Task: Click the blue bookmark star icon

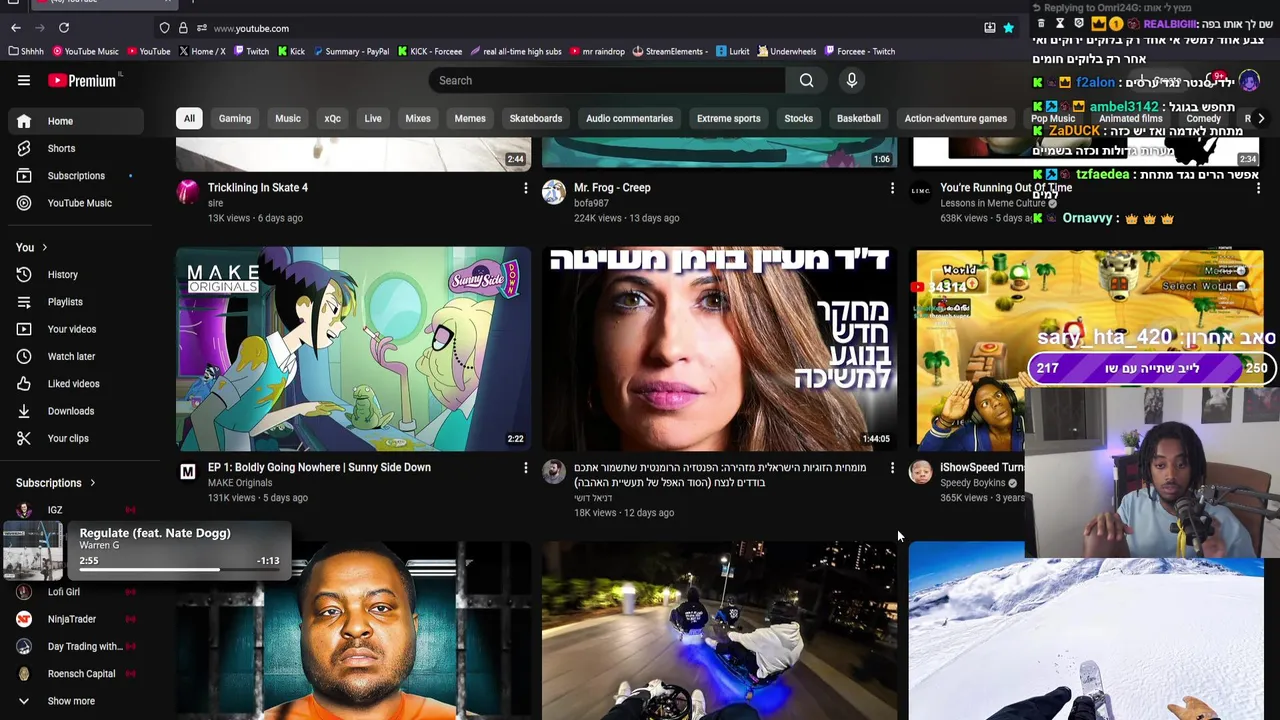Action: click(x=1009, y=28)
